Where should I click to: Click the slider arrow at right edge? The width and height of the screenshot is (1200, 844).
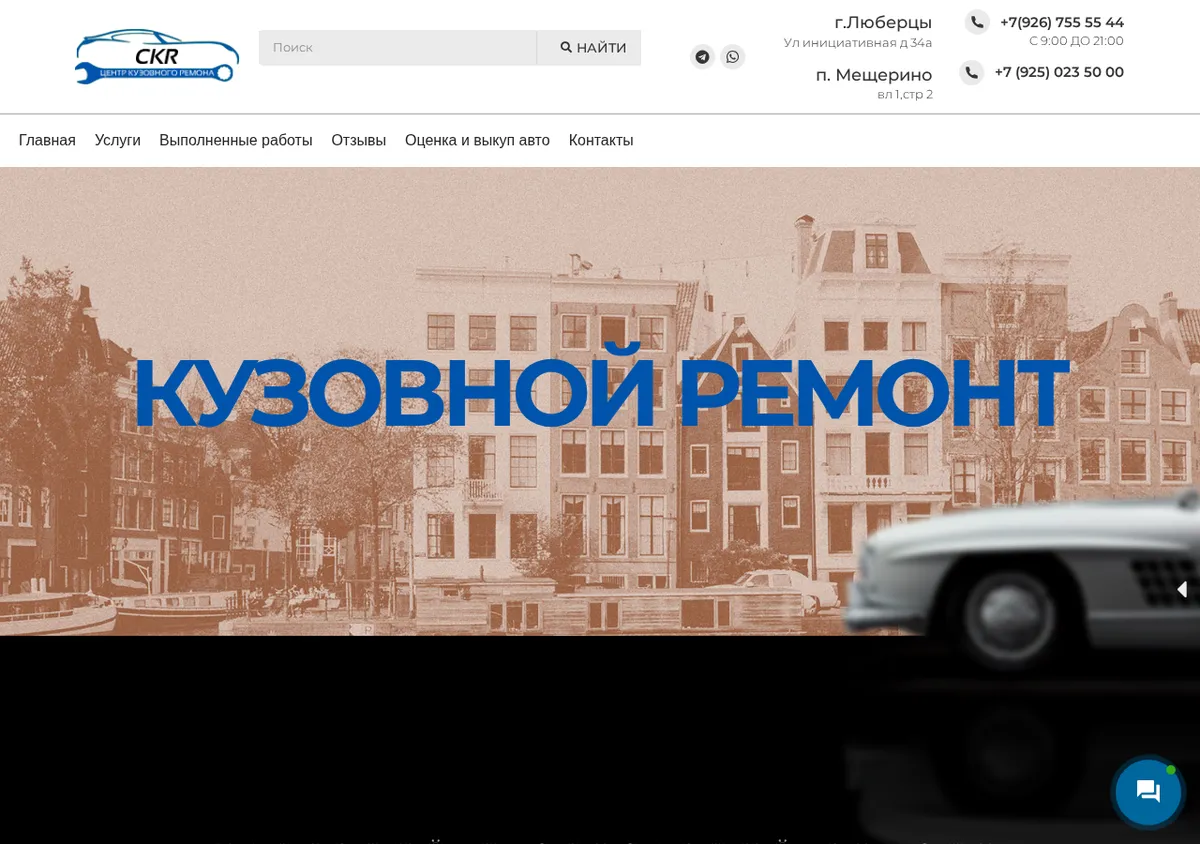tap(1182, 589)
